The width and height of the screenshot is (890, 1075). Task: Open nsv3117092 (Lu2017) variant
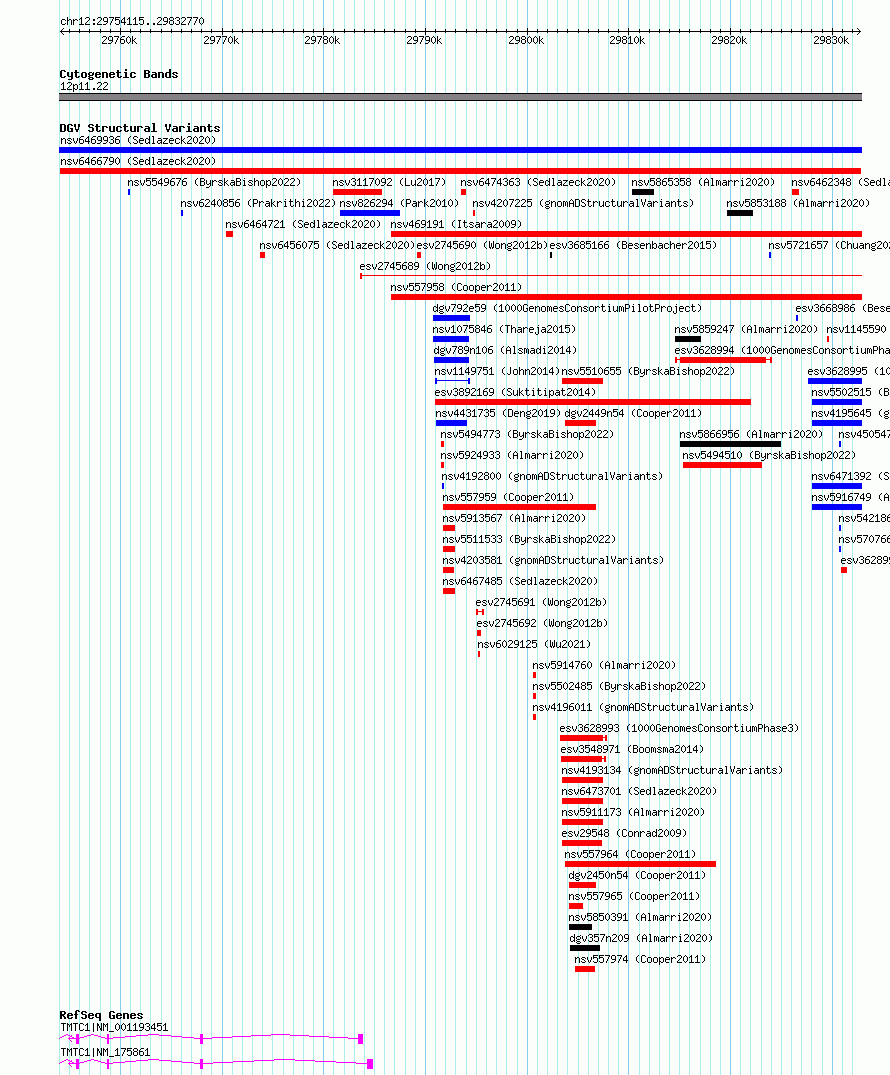(389, 182)
